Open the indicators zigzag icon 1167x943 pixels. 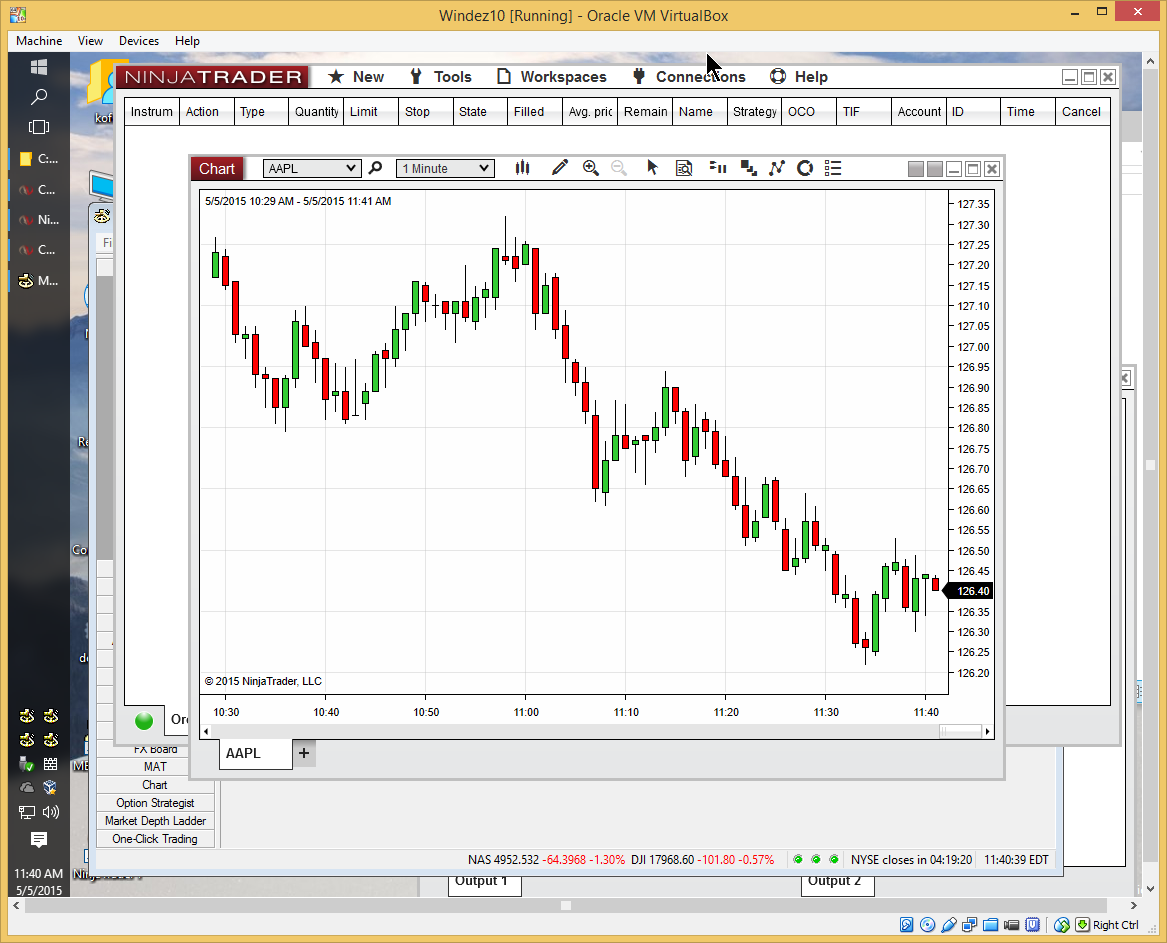(777, 168)
